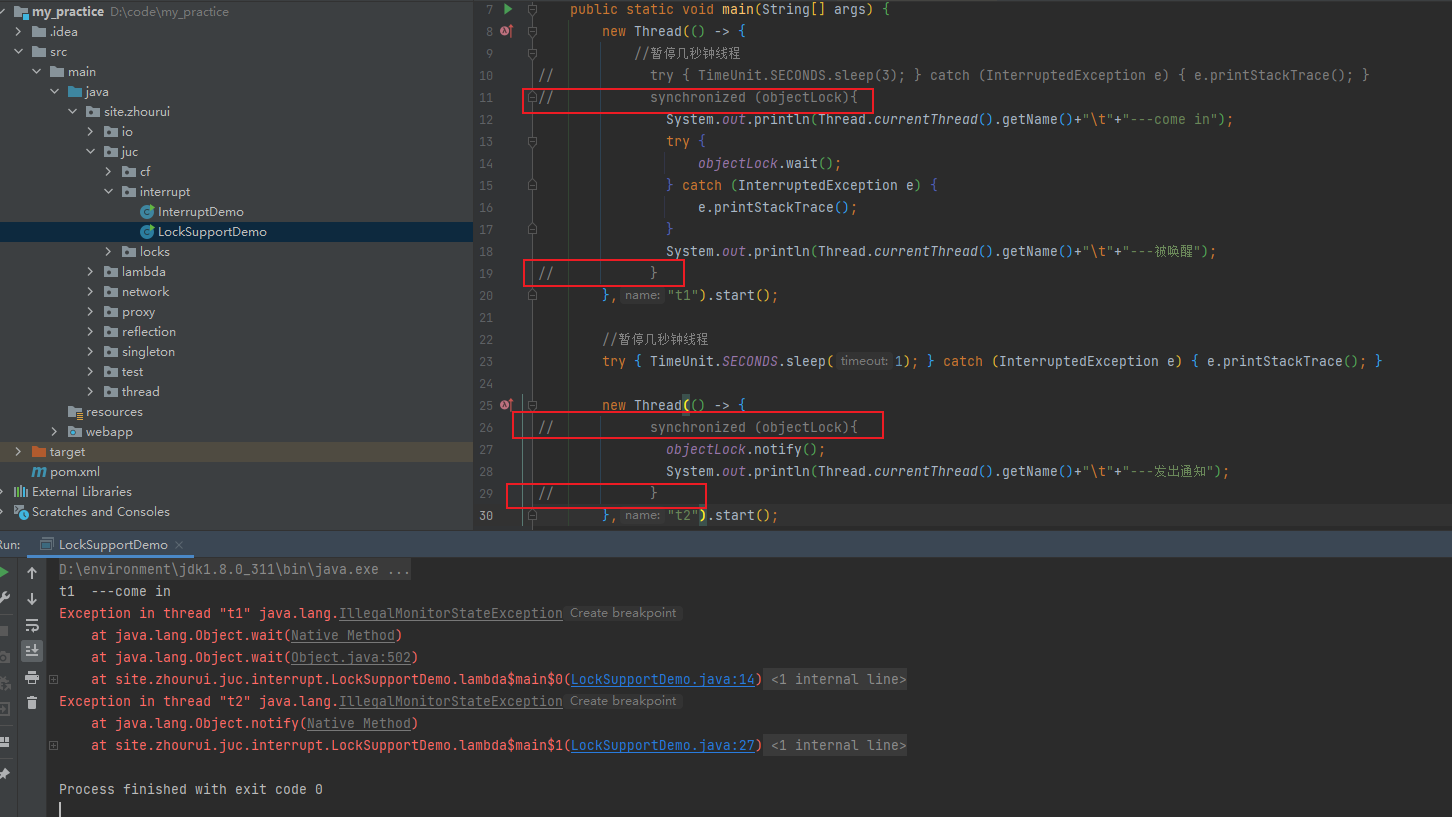Click the restore layout icon in Run sidebar
The width and height of the screenshot is (1452, 817).
(4, 742)
